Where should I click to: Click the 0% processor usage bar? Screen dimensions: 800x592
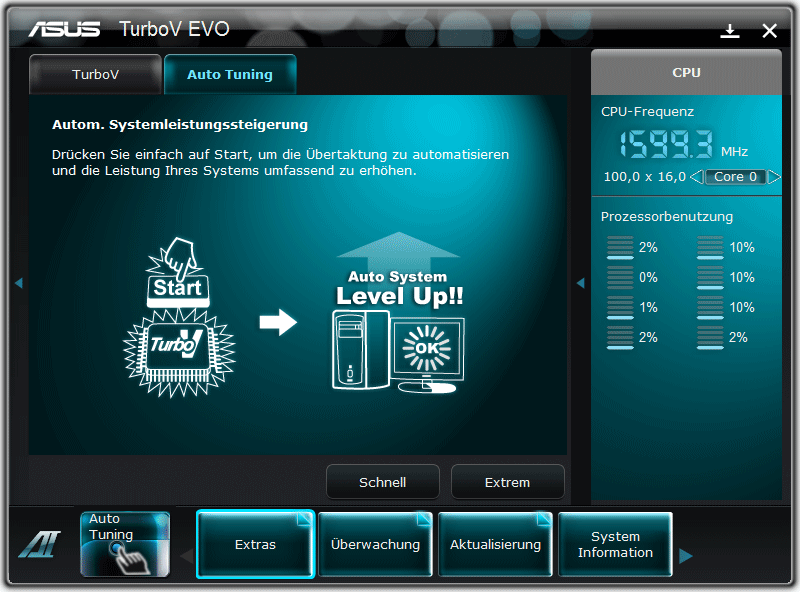tap(620, 278)
